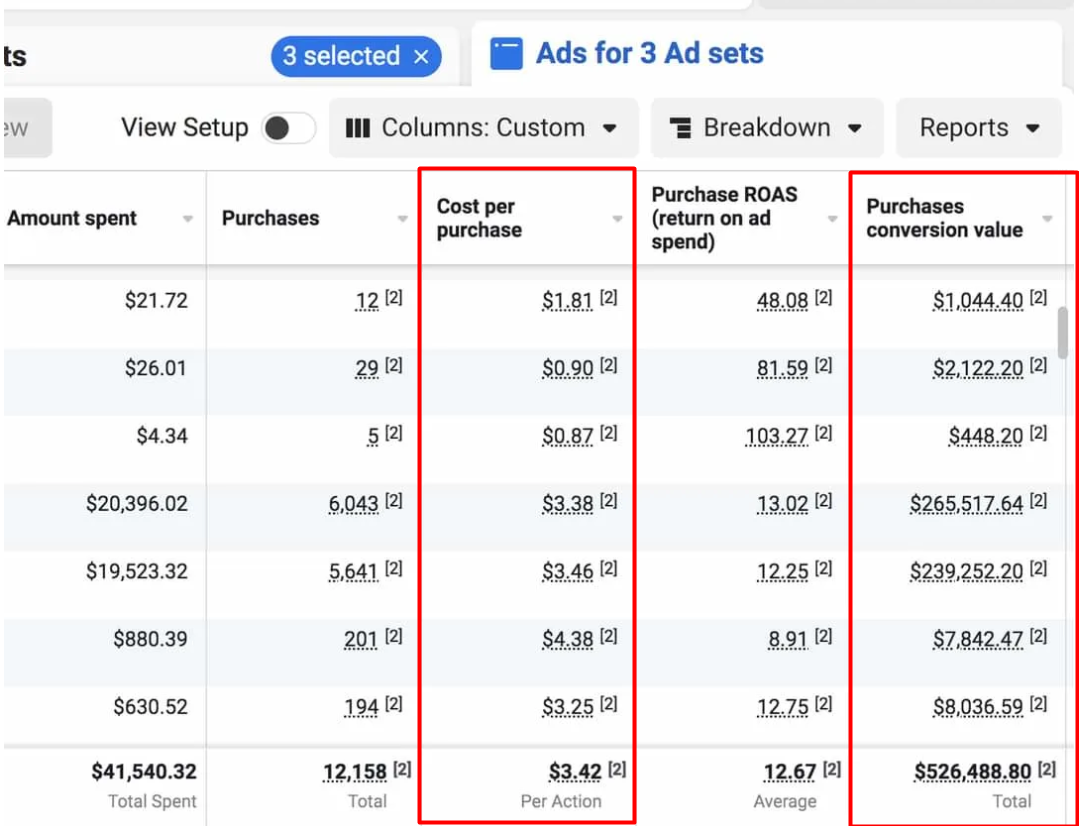The width and height of the screenshot is (1079, 826).
Task: Click the columns icon beside Columns: Custom
Action: (357, 128)
